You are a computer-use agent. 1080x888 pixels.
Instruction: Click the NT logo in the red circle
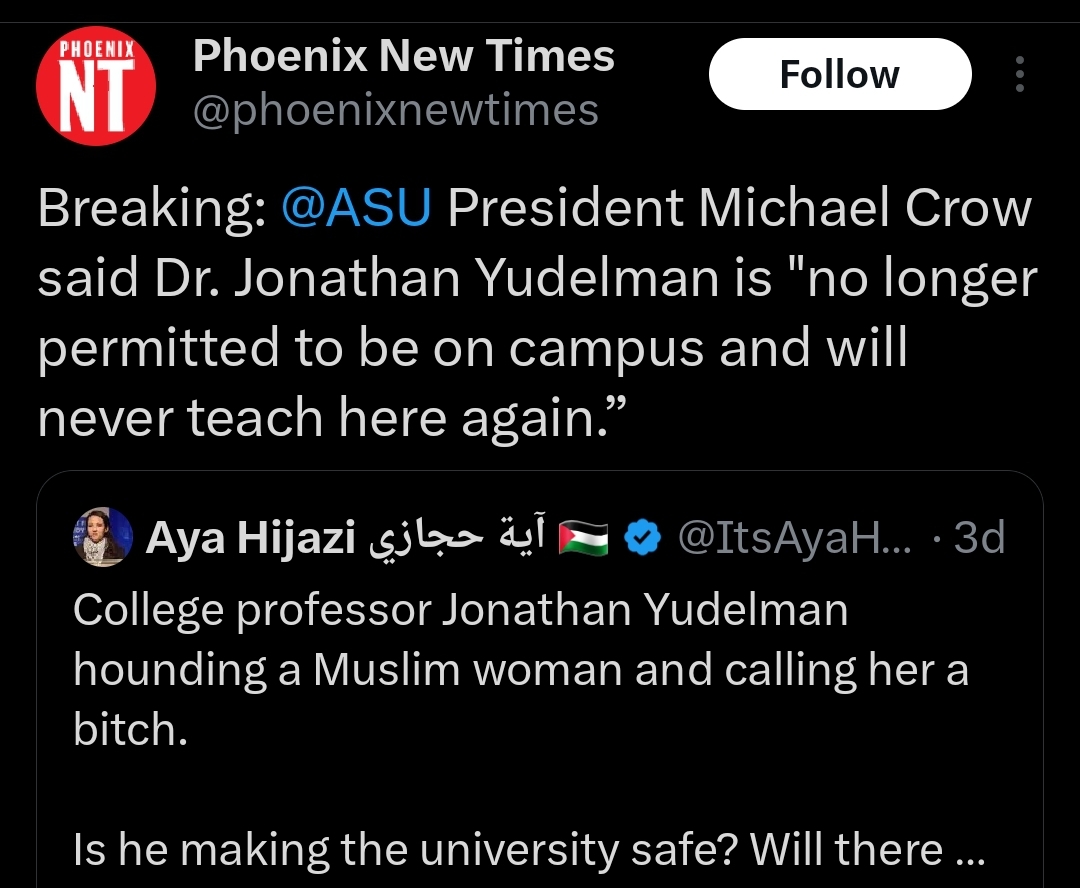(96, 94)
